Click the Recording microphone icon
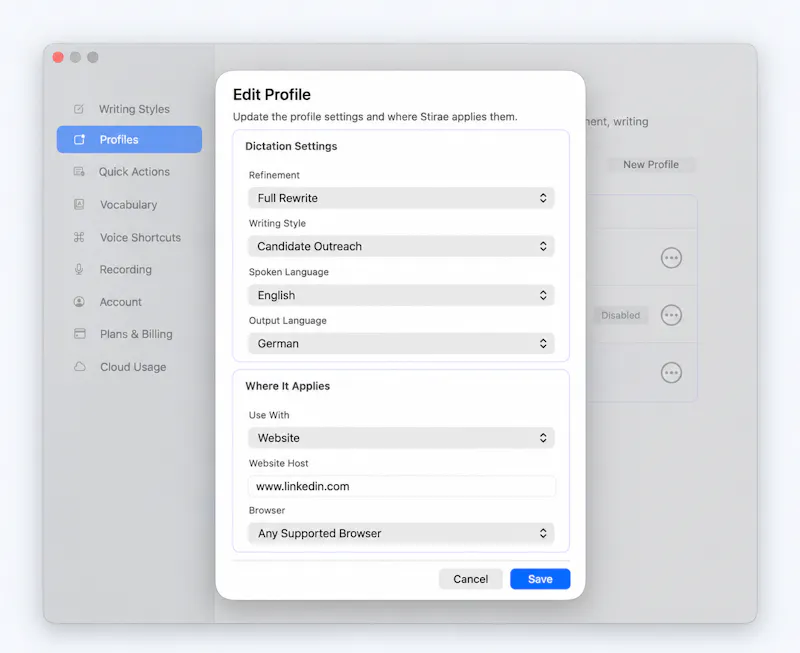 coord(79,269)
